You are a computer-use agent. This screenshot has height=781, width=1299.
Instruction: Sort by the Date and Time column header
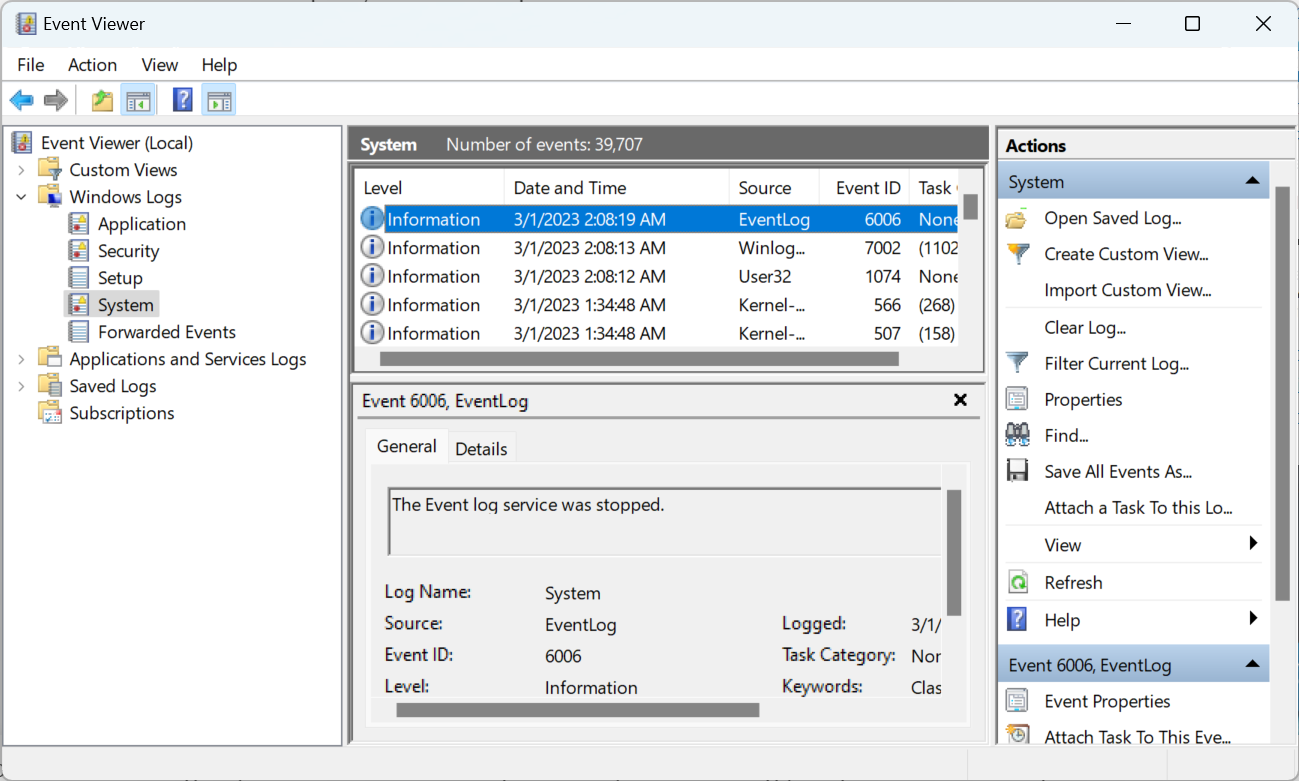click(x=617, y=188)
